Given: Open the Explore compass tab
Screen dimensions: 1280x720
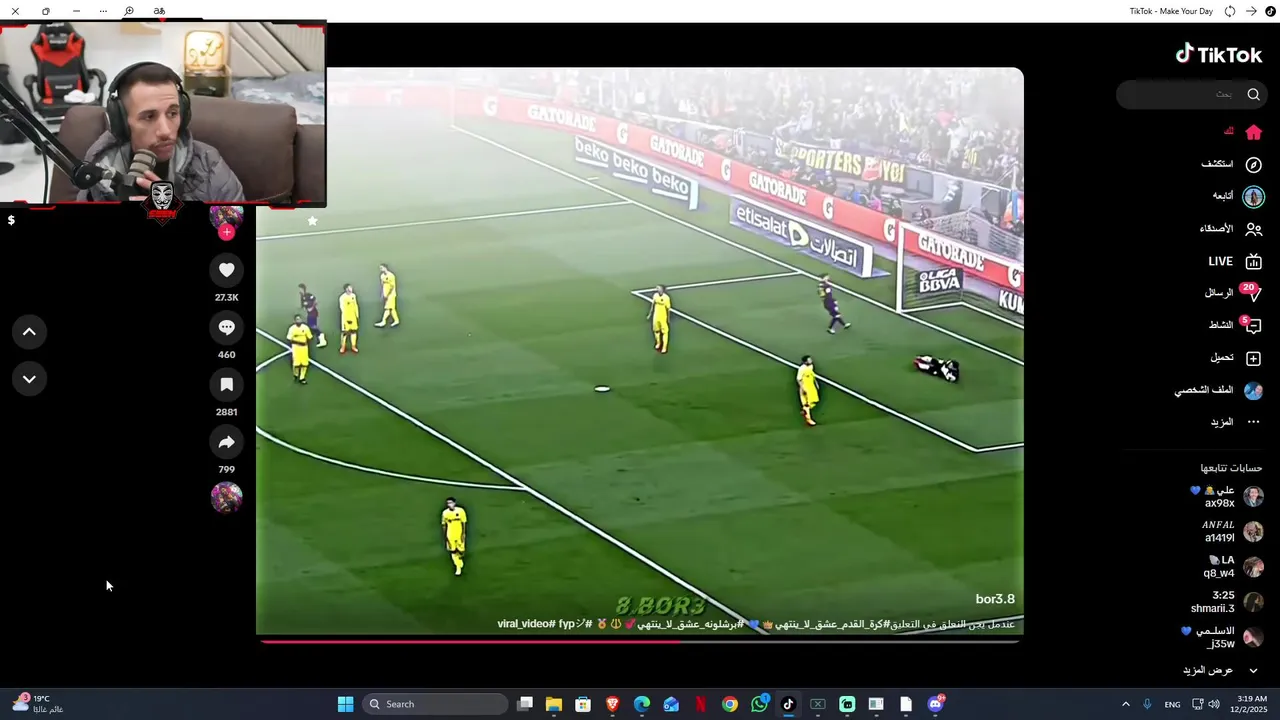Looking at the screenshot, I should pos(1253,164).
